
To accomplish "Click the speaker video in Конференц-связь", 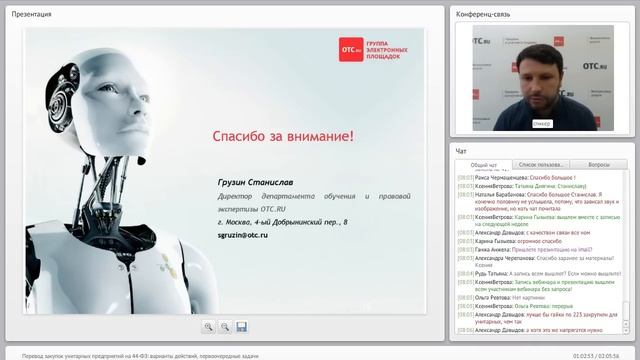I will coord(543,78).
